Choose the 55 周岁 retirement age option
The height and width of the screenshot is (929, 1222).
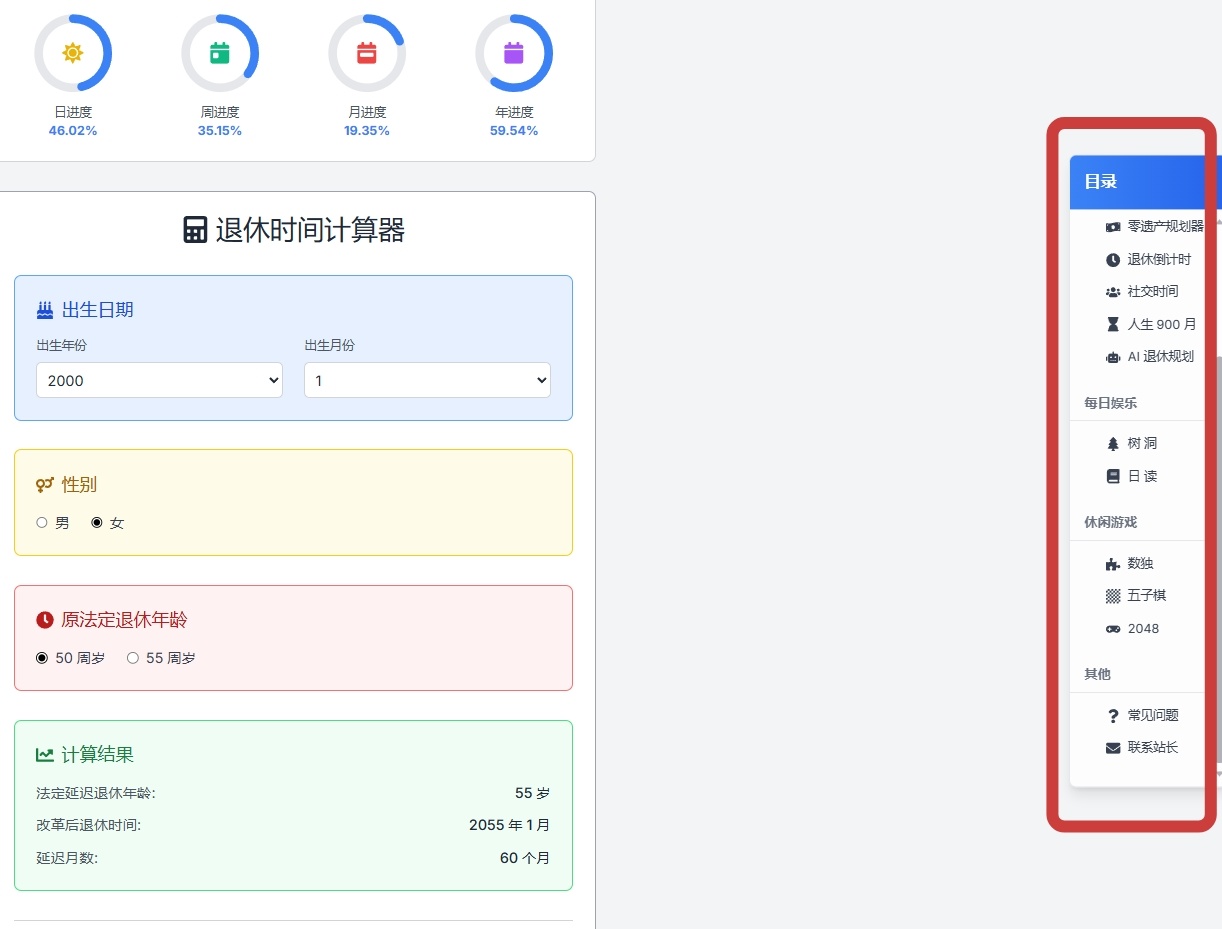coord(133,658)
